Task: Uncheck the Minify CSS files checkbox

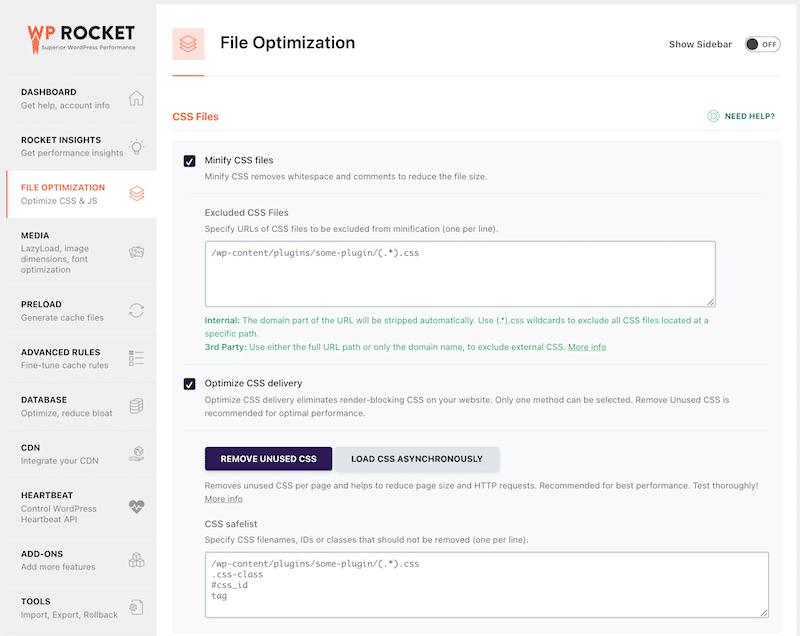Action: (x=190, y=159)
